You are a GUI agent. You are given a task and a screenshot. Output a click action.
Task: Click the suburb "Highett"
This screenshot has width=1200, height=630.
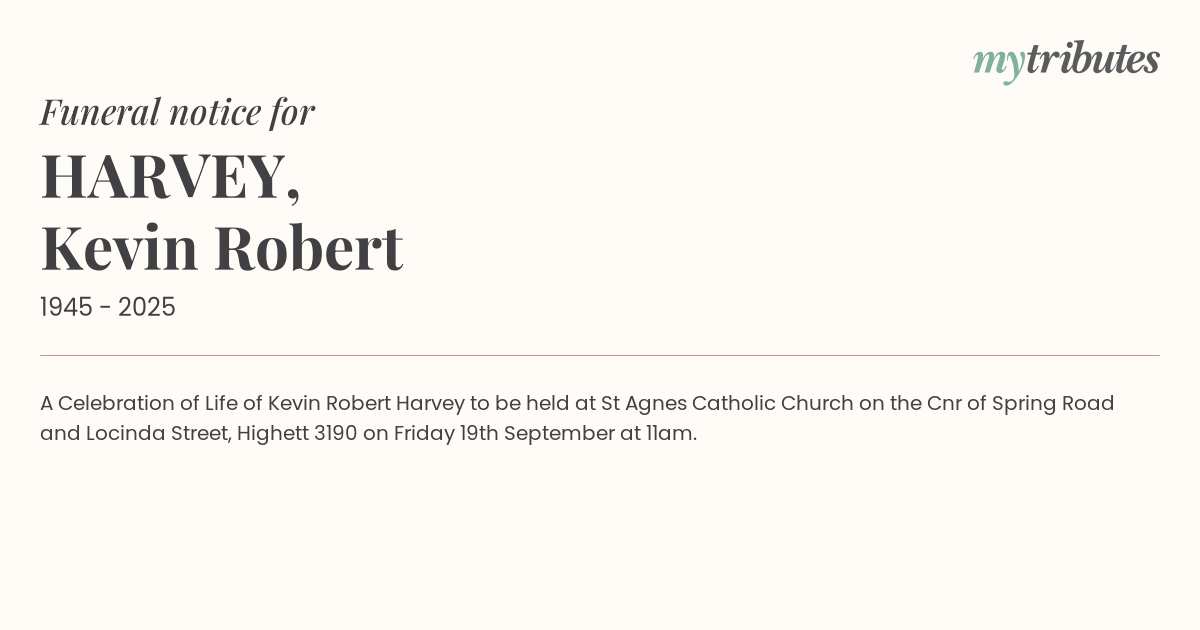[272, 434]
